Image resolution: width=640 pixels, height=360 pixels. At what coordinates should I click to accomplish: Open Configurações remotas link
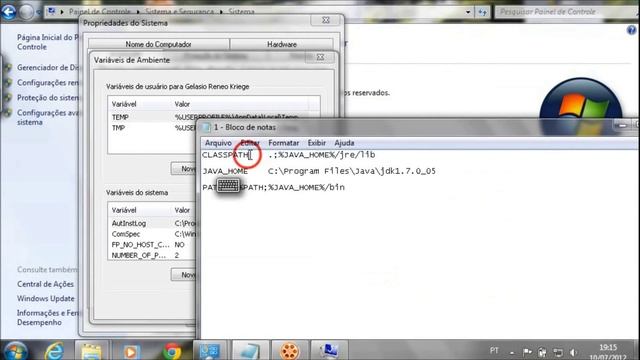pos(47,82)
